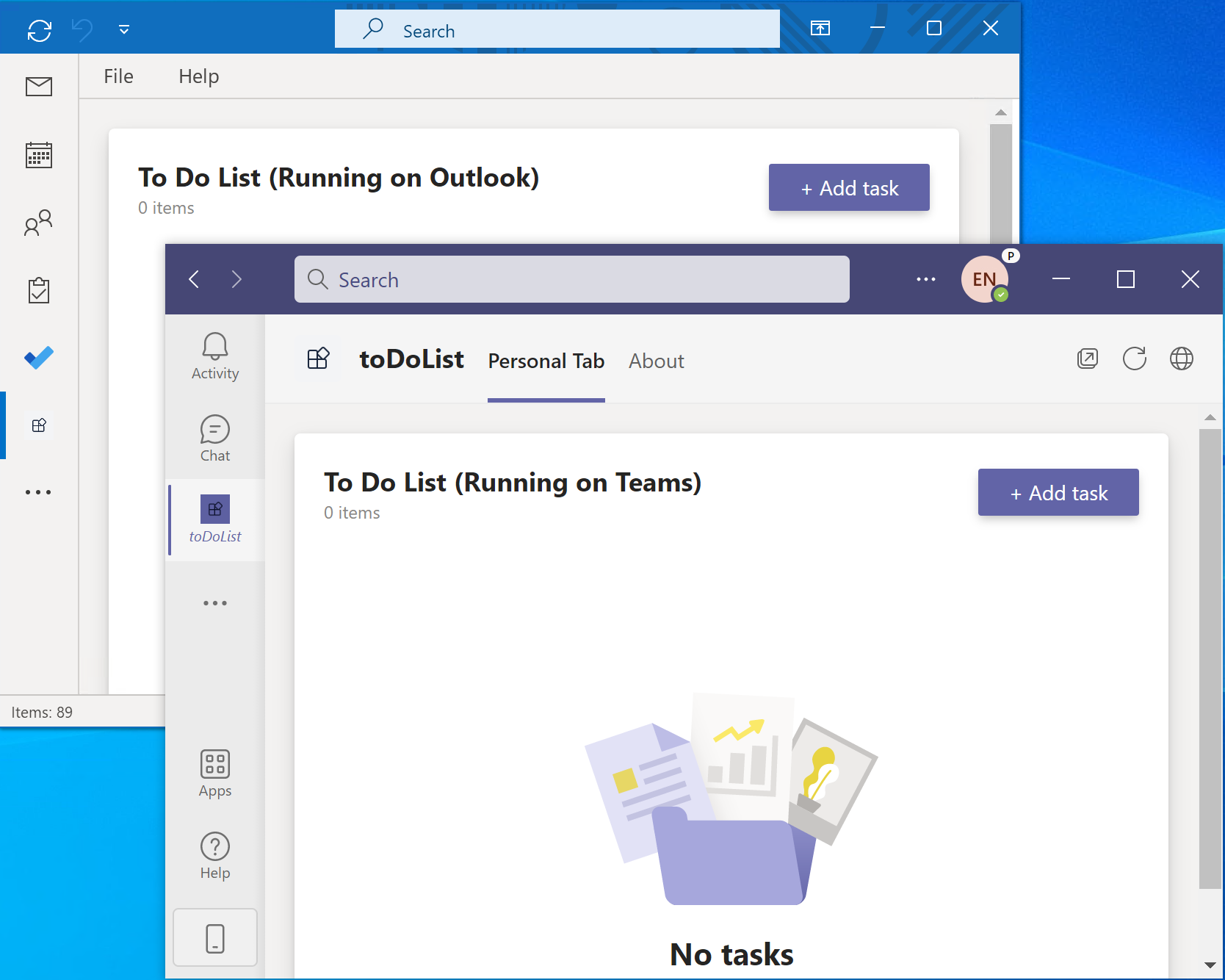Open Teams Activity feed
The image size is (1225, 980).
(x=215, y=356)
